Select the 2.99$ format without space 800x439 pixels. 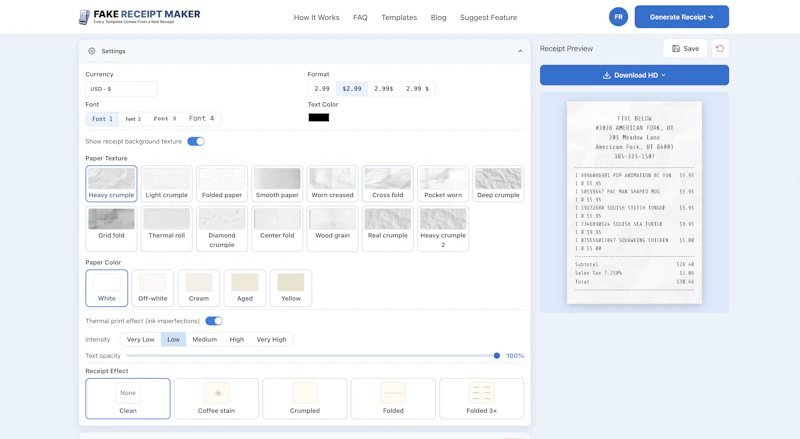click(384, 89)
